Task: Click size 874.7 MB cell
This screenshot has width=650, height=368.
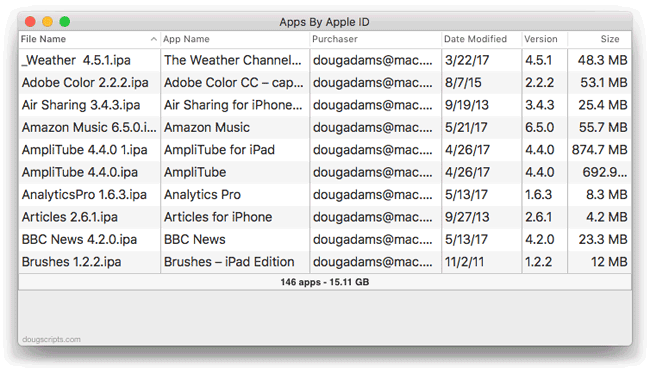Action: [x=599, y=150]
